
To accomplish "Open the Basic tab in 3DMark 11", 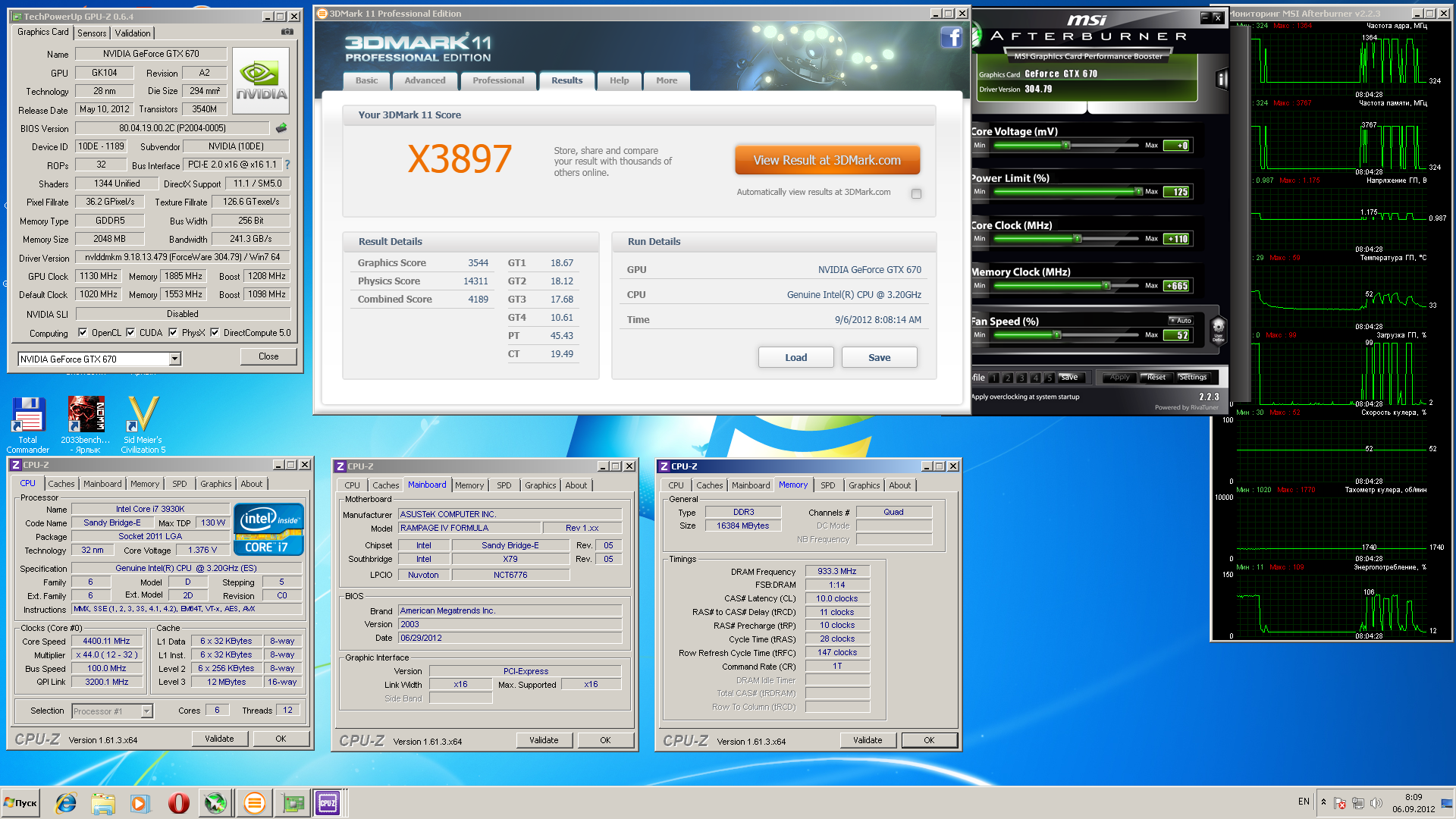I will 366,80.
